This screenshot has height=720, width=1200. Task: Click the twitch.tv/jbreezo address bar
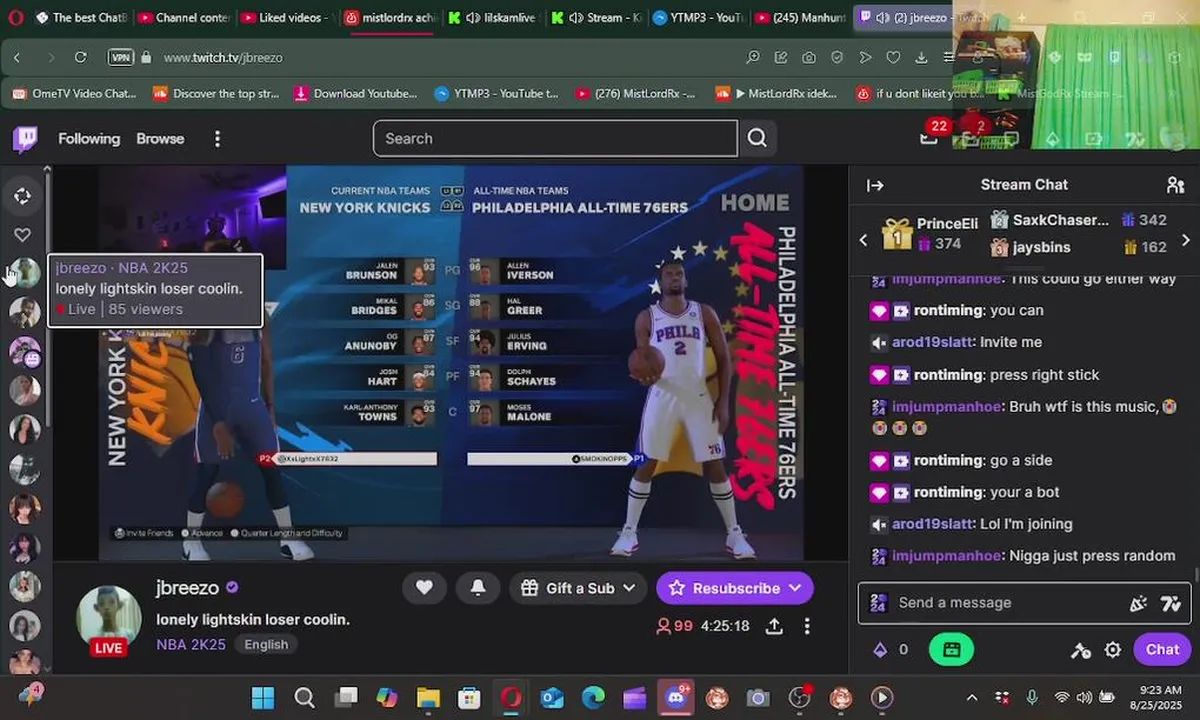coord(223,58)
